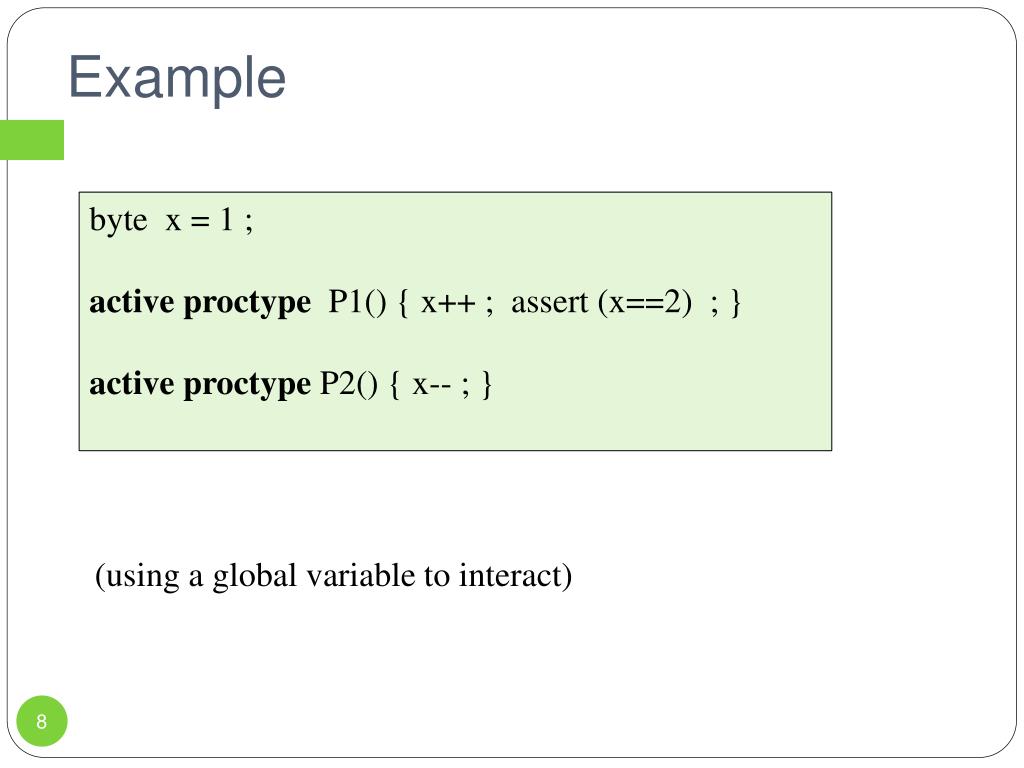Image resolution: width=1024 pixels, height=768 pixels.
Task: Click the number '1' in byte declaration
Action: coord(226,219)
